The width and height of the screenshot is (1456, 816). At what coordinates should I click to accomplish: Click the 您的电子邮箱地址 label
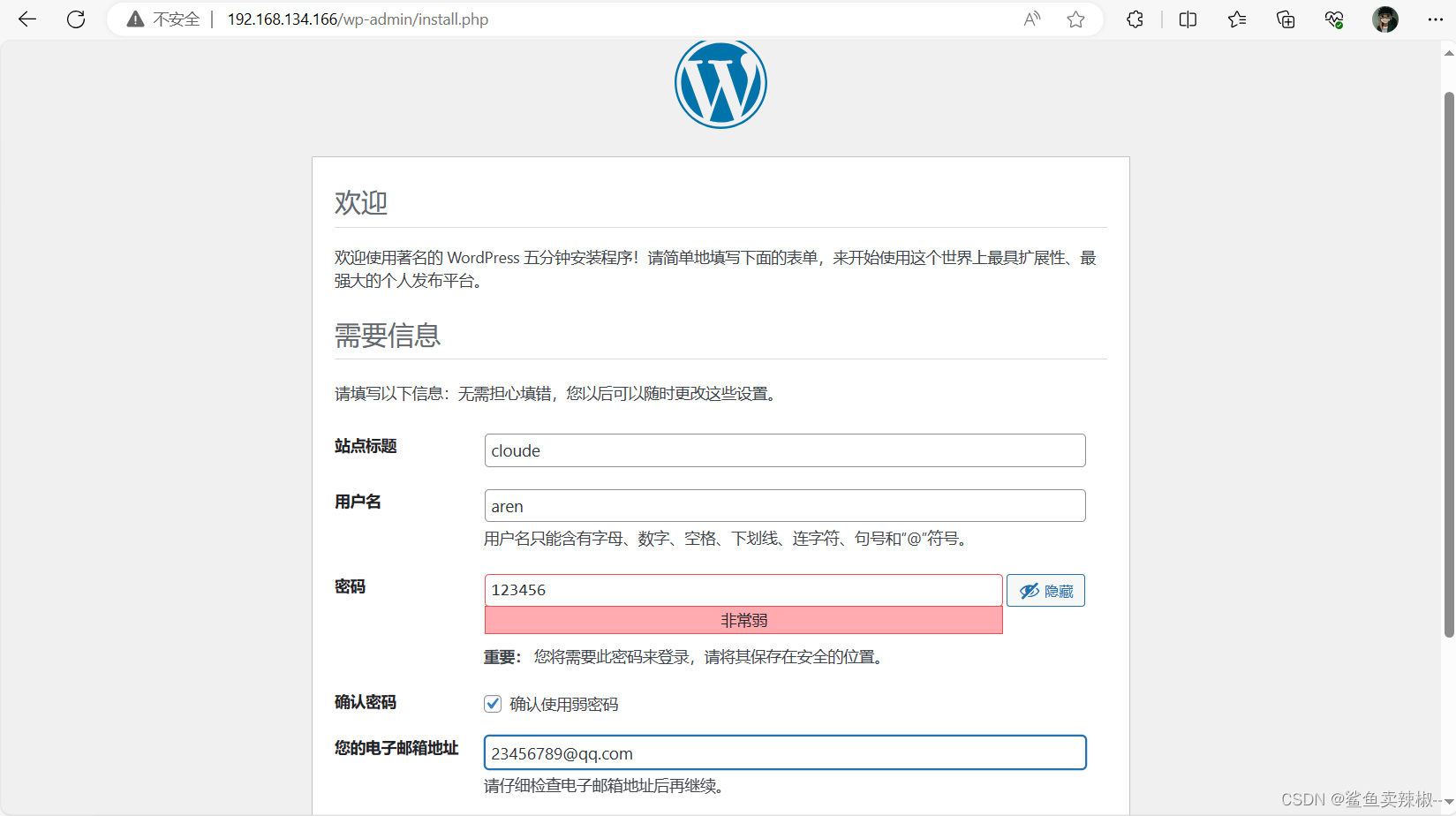[396, 748]
